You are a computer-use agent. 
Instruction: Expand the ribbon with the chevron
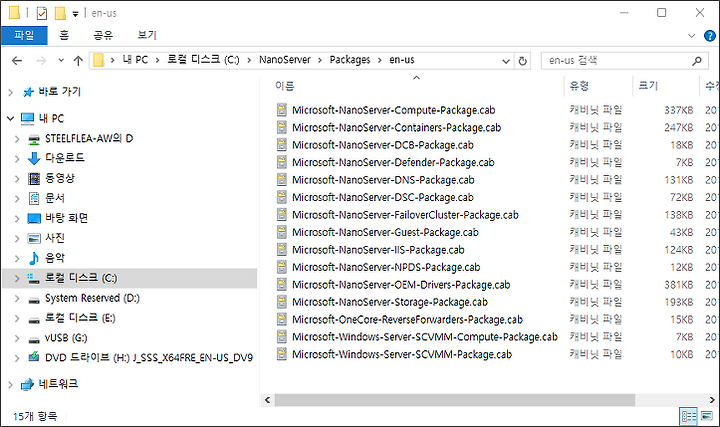[691, 36]
